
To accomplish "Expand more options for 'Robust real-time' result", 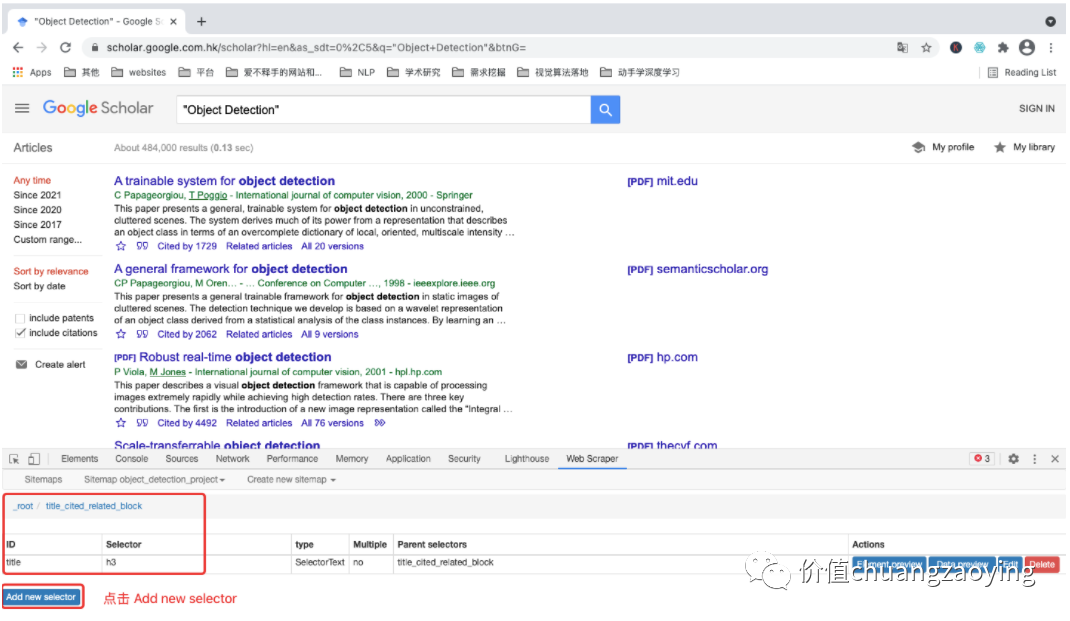I will tap(380, 423).
